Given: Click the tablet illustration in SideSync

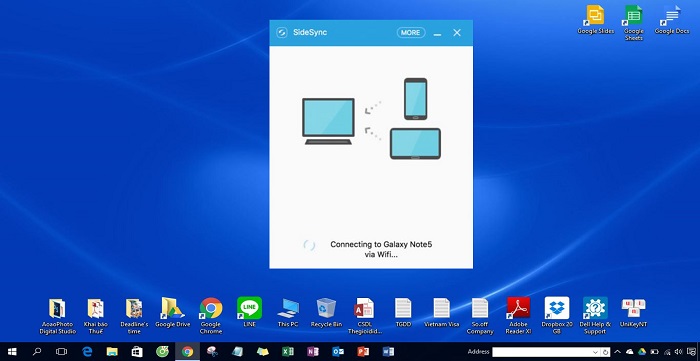Looking at the screenshot, I should tap(415, 144).
